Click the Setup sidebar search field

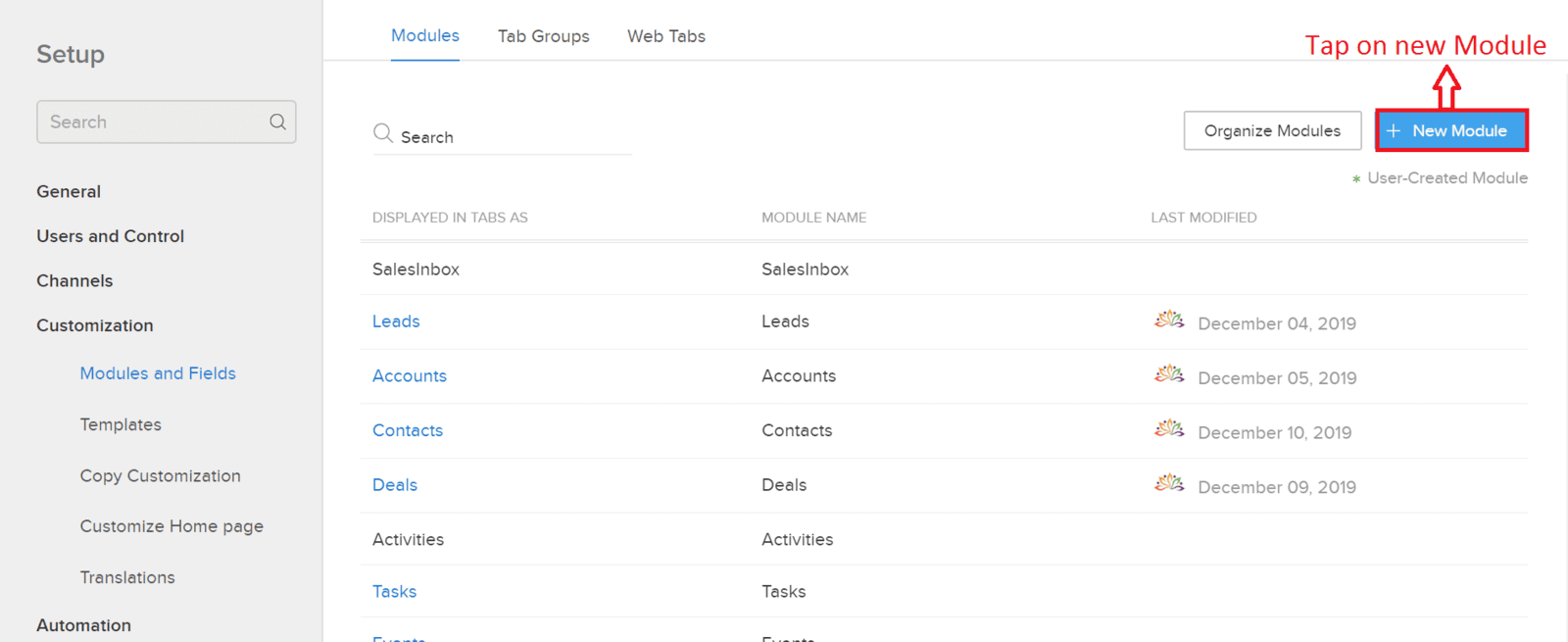167,122
